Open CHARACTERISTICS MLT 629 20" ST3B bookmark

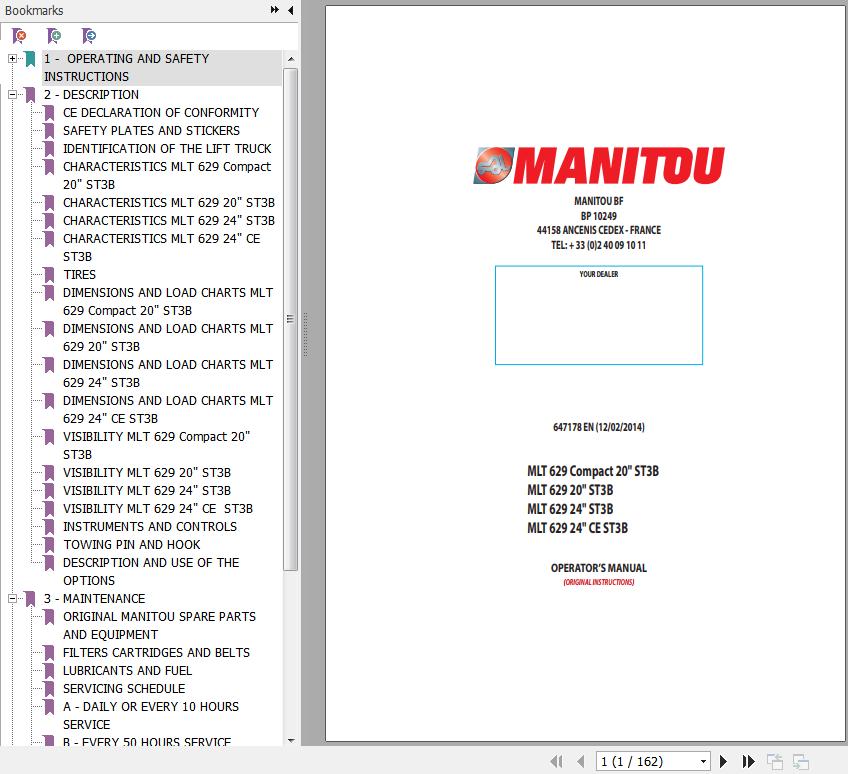point(169,202)
